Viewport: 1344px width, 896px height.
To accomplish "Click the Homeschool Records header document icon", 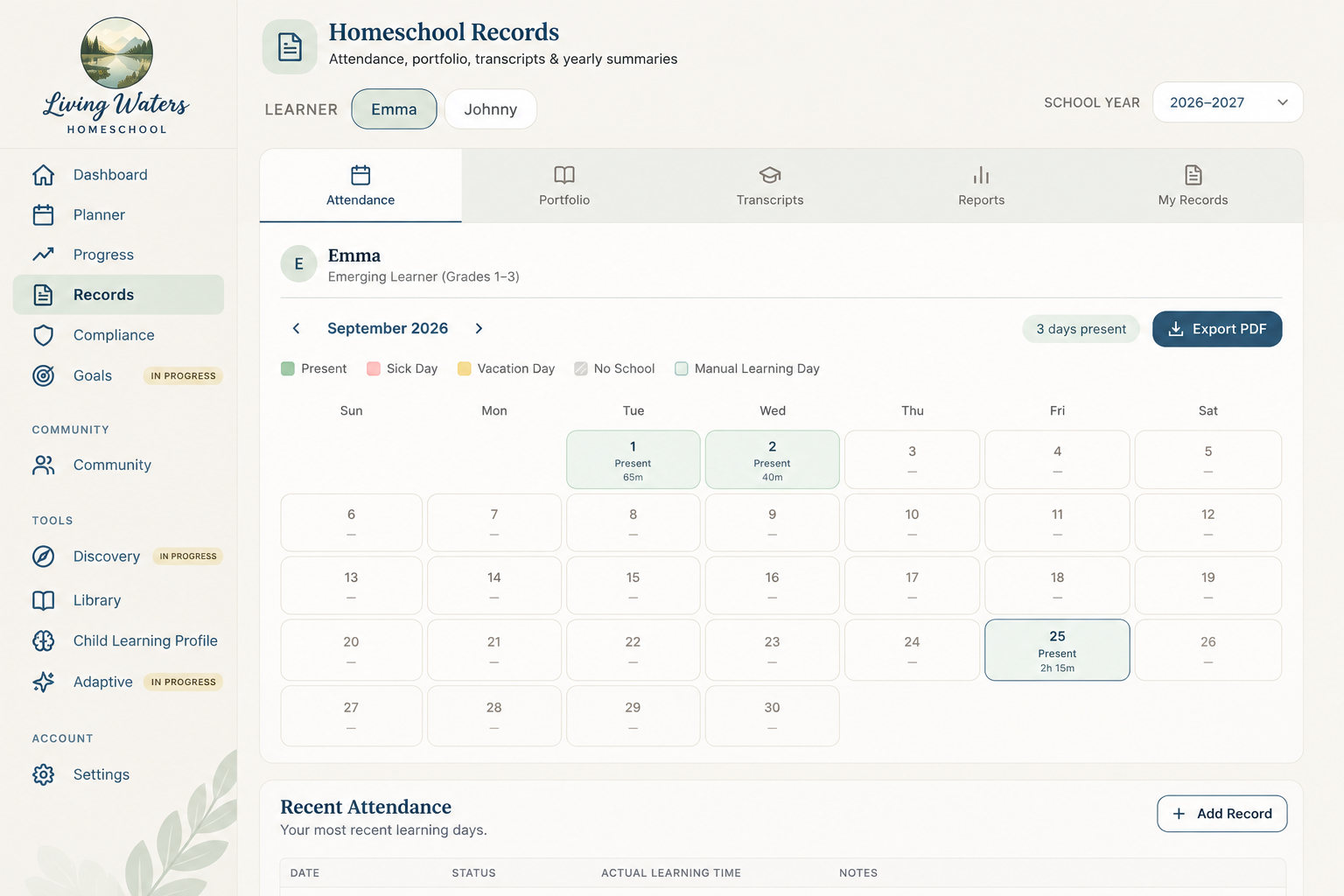I will coord(290,46).
